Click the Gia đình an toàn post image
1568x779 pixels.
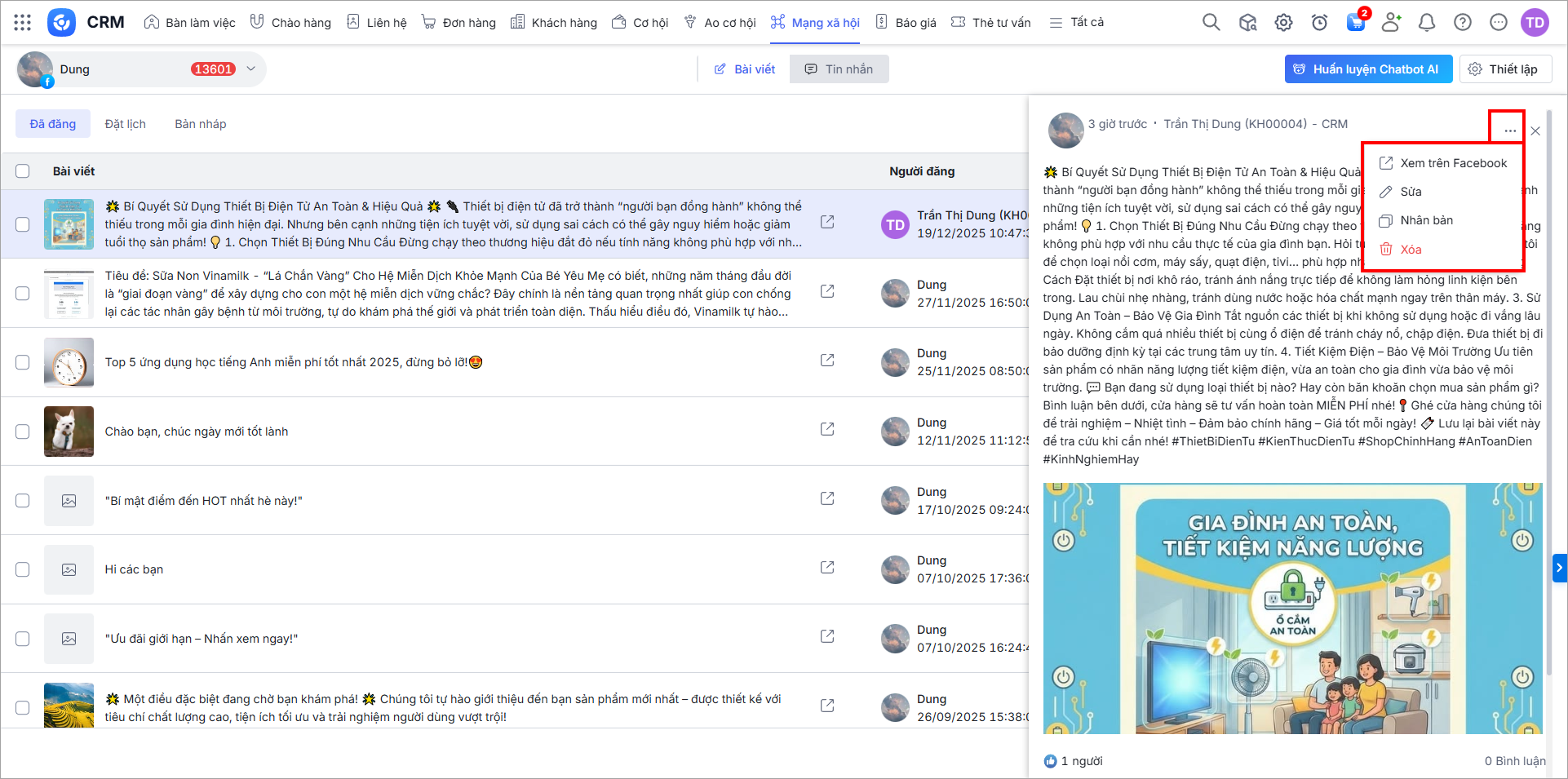click(1292, 608)
